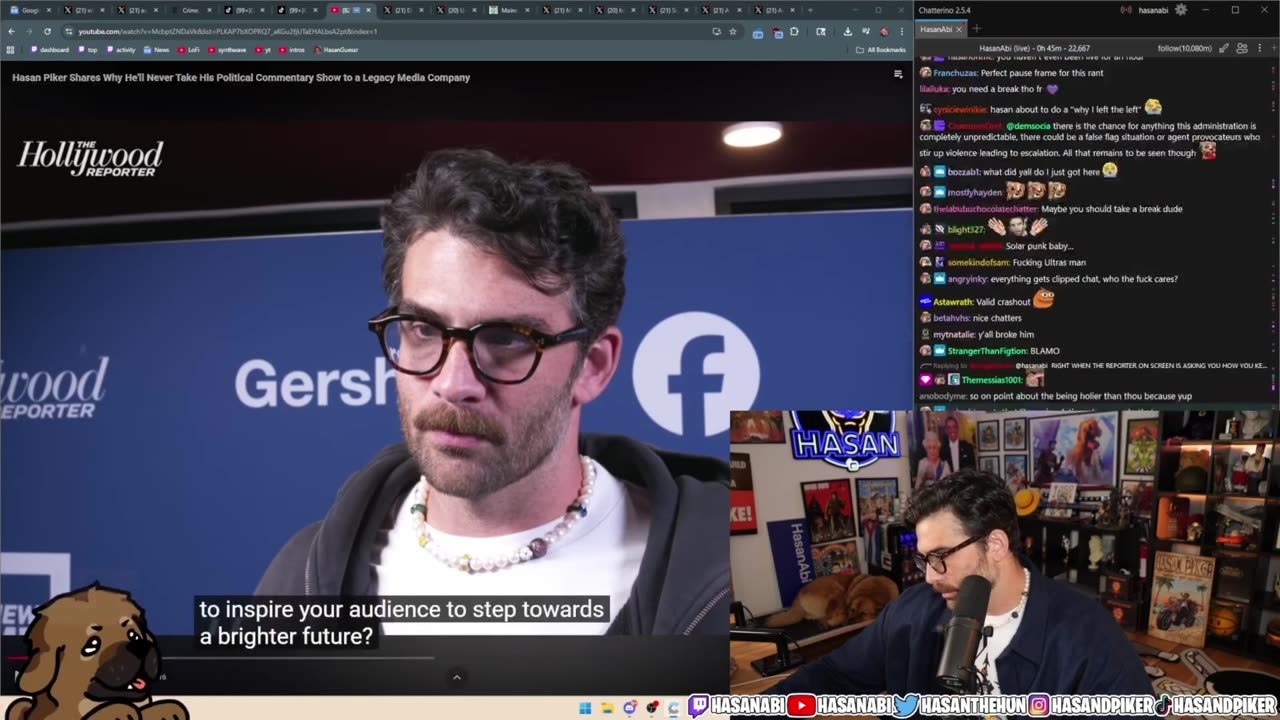Open three-dot menu in Chatterino split header
The height and width of the screenshot is (720, 1280).
(1258, 48)
